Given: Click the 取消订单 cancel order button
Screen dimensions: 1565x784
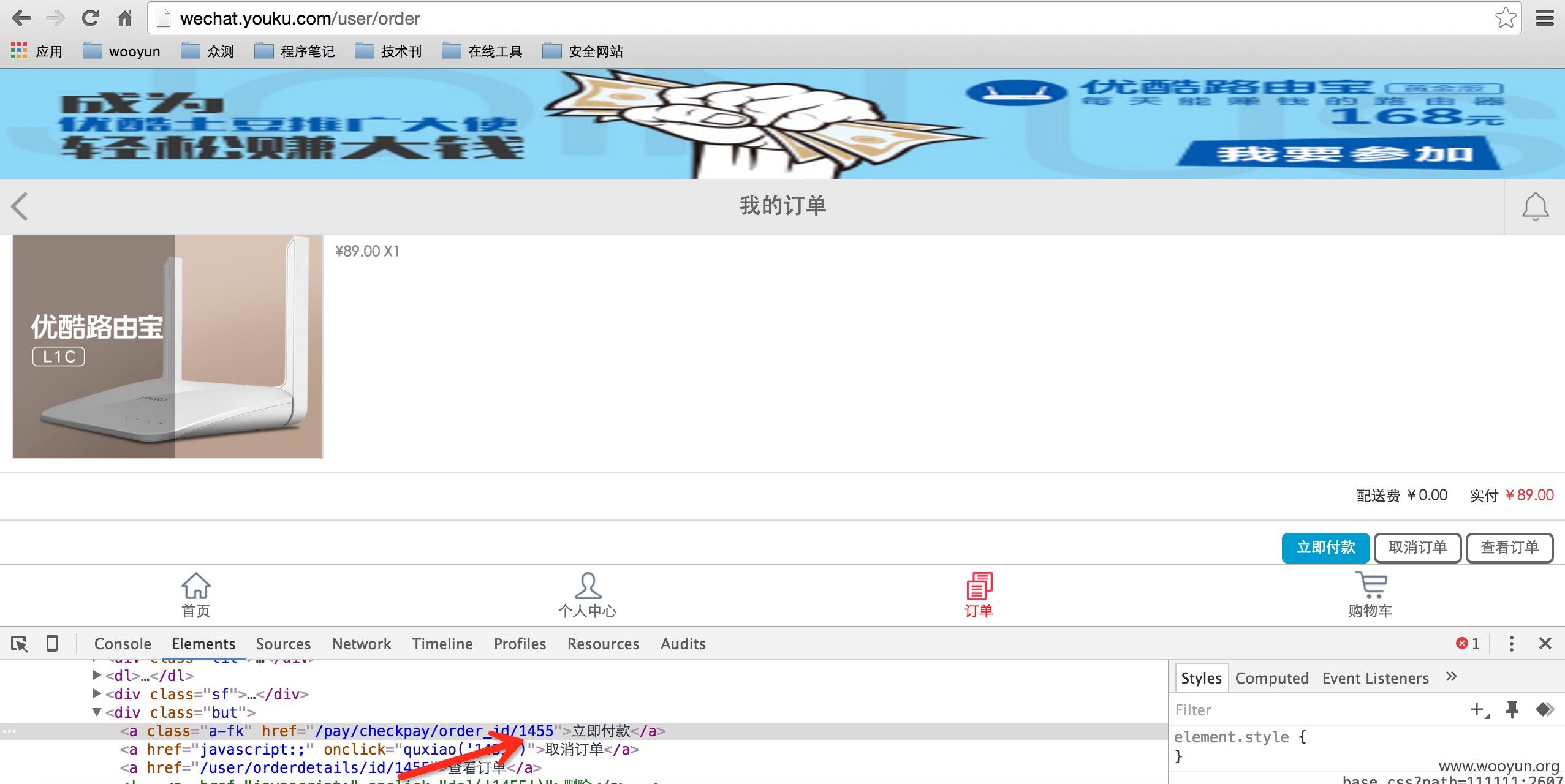Looking at the screenshot, I should (x=1417, y=548).
